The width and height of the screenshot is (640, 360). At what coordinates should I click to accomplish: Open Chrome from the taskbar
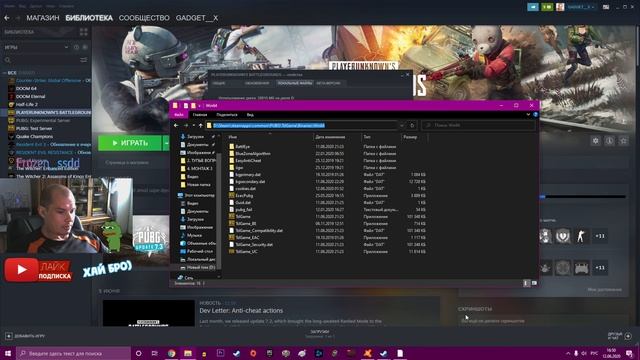tap(171, 353)
